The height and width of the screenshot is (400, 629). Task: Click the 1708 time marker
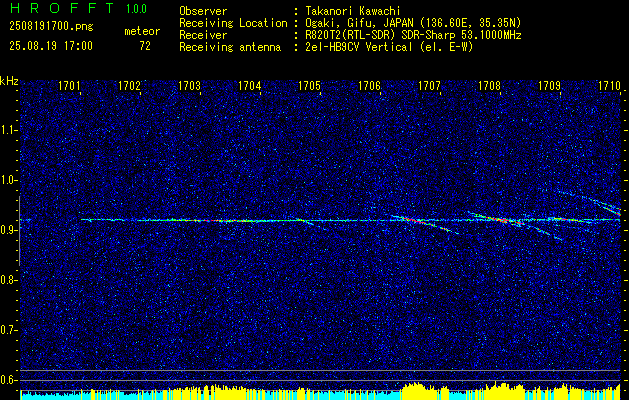490,85
